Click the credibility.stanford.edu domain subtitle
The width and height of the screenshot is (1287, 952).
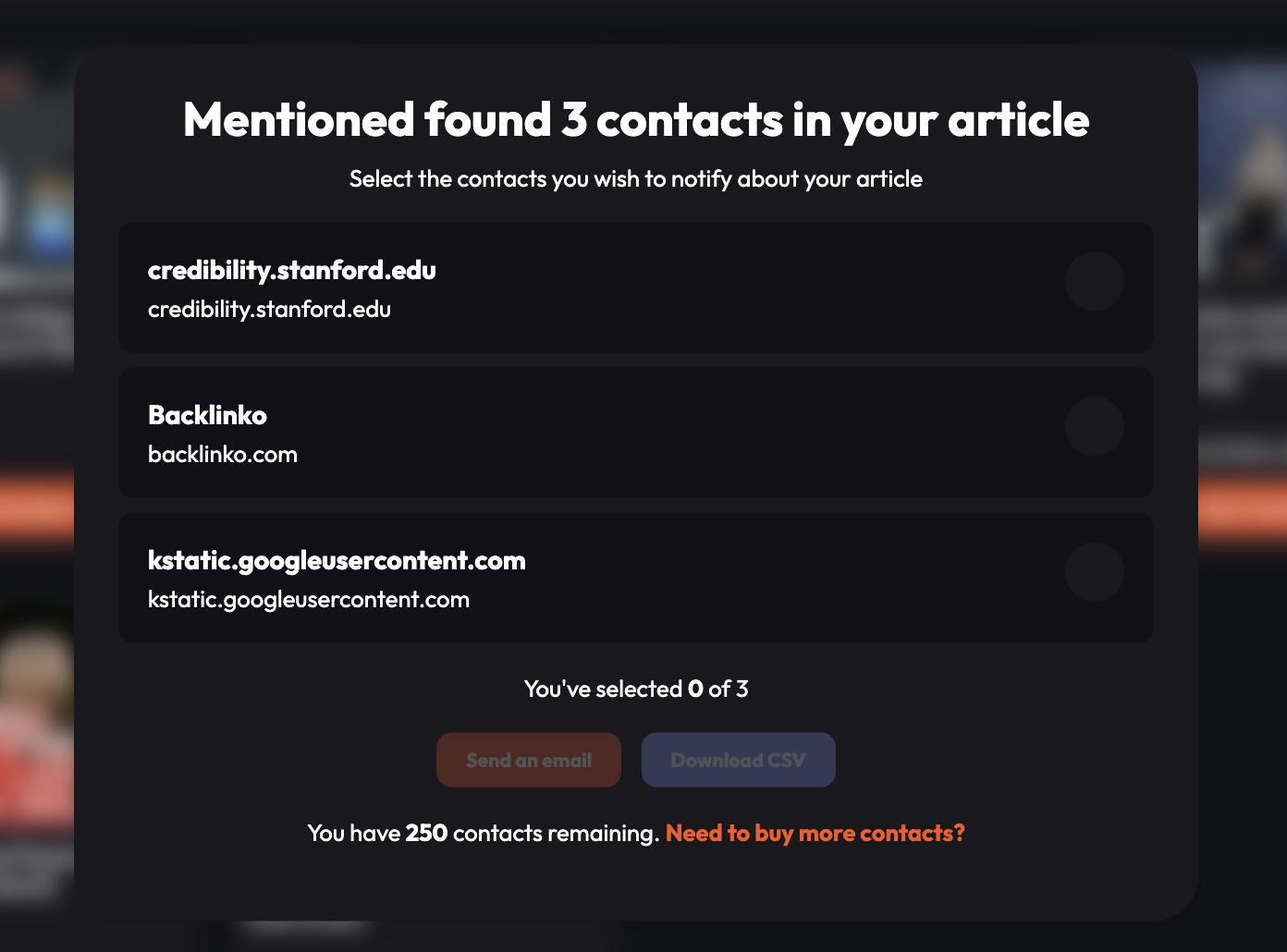click(269, 310)
